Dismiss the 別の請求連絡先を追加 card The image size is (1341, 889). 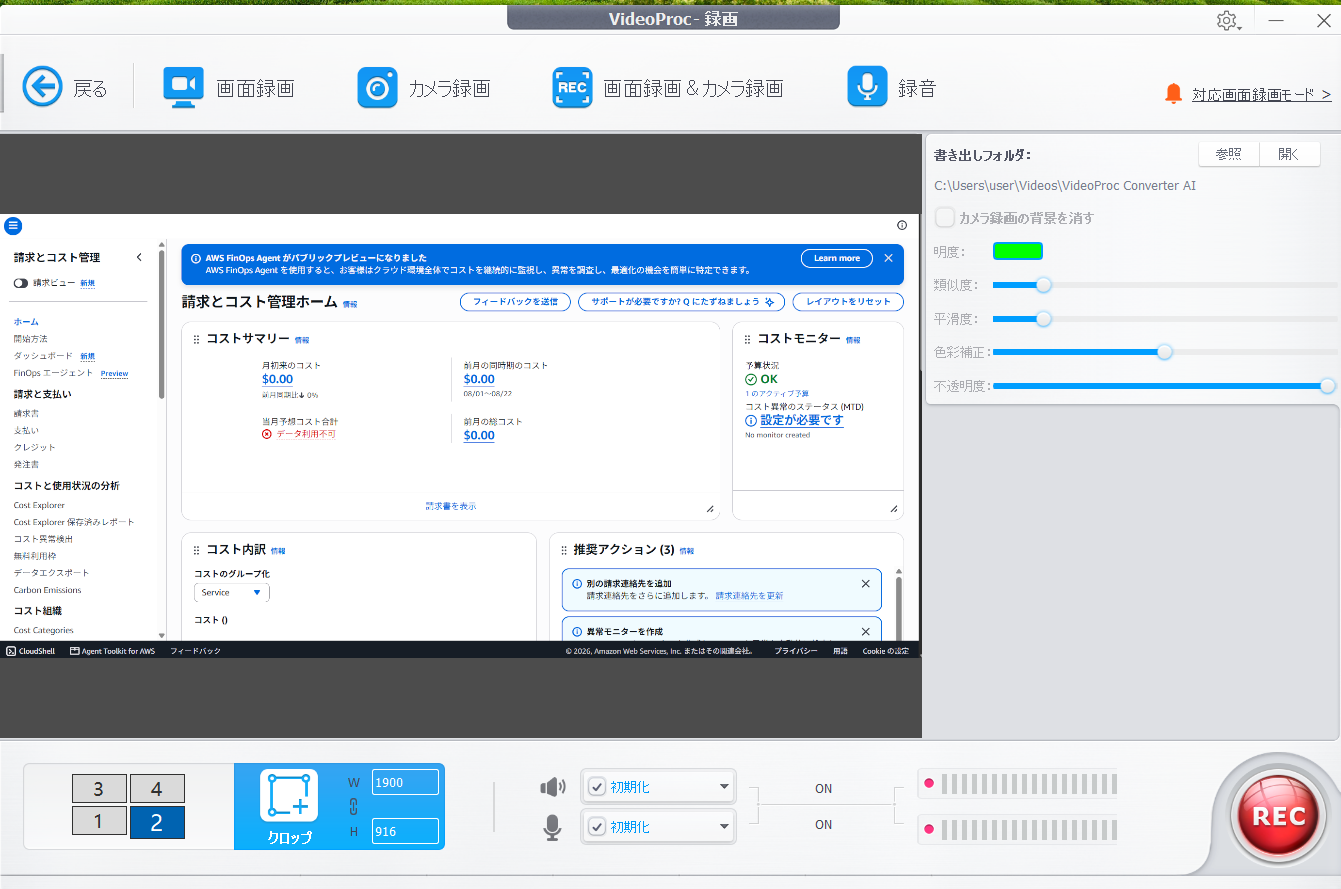pos(866,584)
